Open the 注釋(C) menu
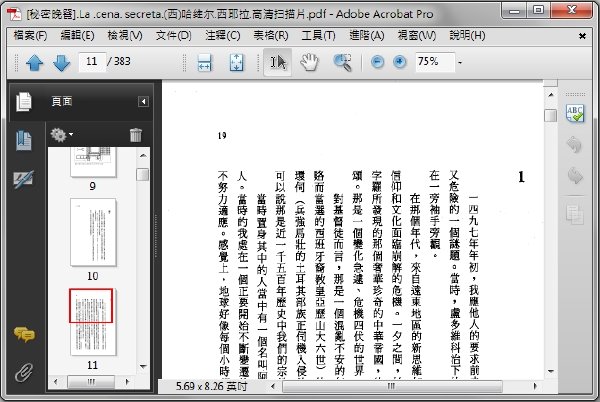This screenshot has width=600, height=402. point(222,36)
